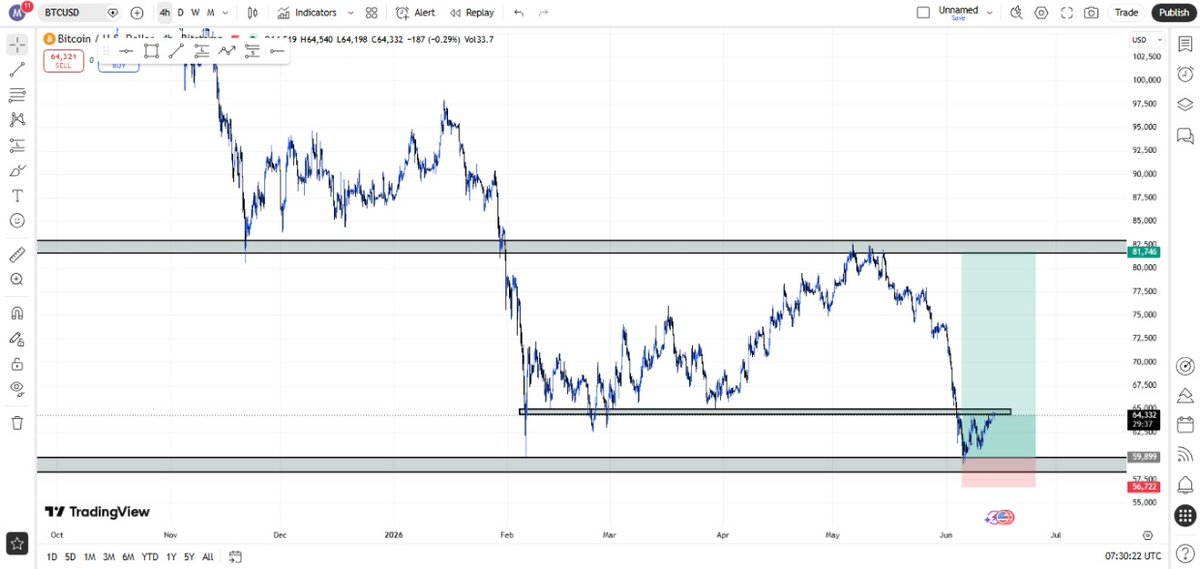The image size is (1200, 569).
Task: Open the object tree layers panel
Action: [1185, 104]
